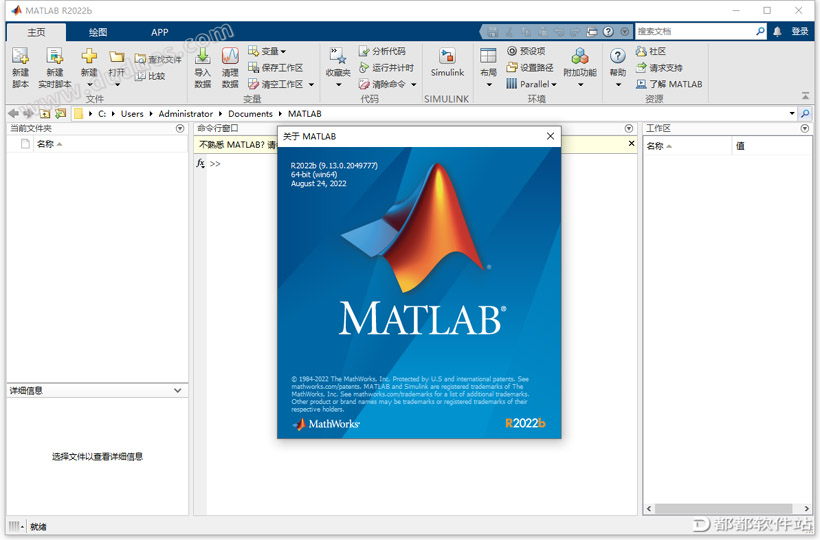Click Set Path (设置路径)
Viewport: 820px width, 540px height.
click(x=530, y=67)
